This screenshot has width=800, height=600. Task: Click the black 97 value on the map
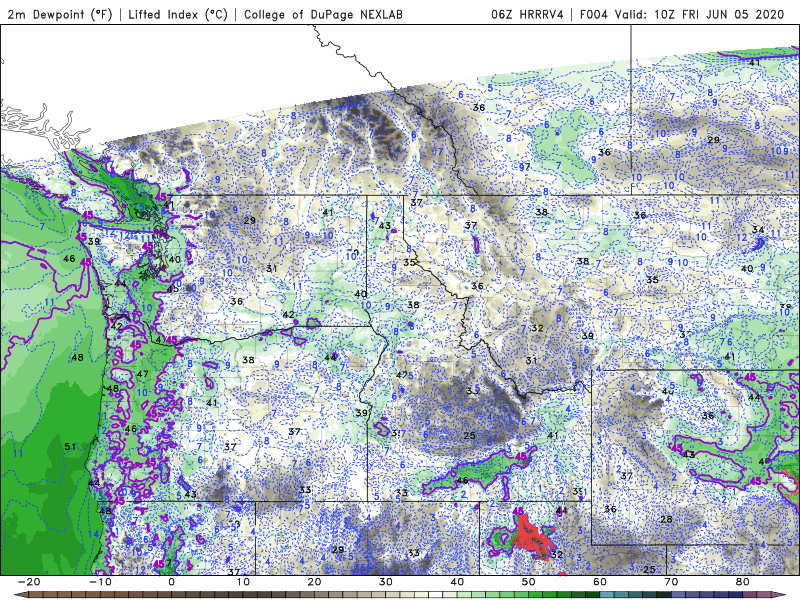(524, 167)
